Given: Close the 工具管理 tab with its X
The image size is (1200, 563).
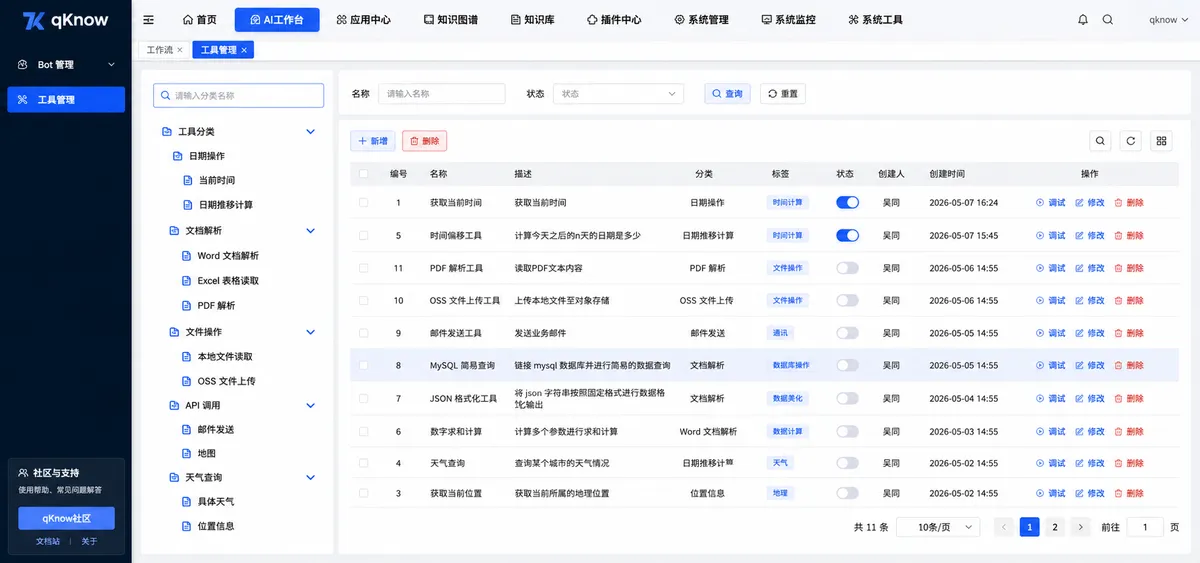Looking at the screenshot, I should (244, 50).
